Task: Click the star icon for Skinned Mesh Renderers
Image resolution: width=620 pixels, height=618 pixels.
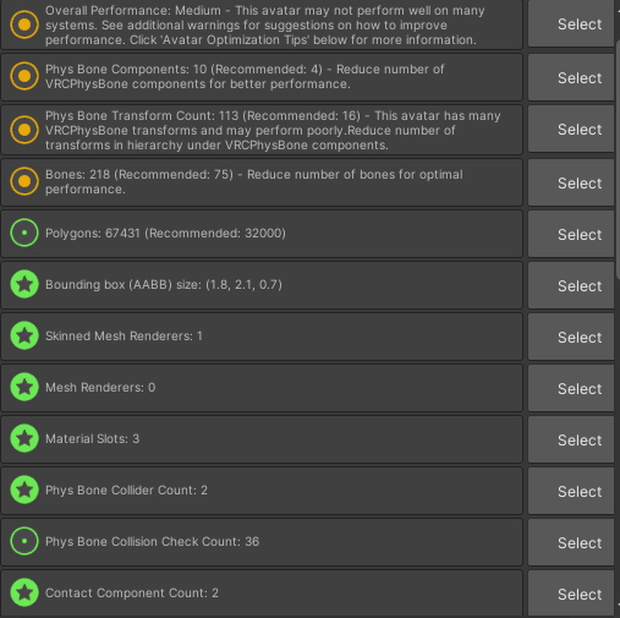Action: (x=25, y=336)
